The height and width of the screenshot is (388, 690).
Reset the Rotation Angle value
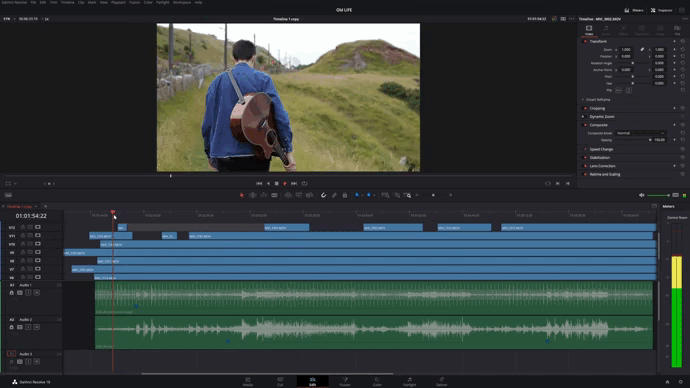tap(683, 63)
